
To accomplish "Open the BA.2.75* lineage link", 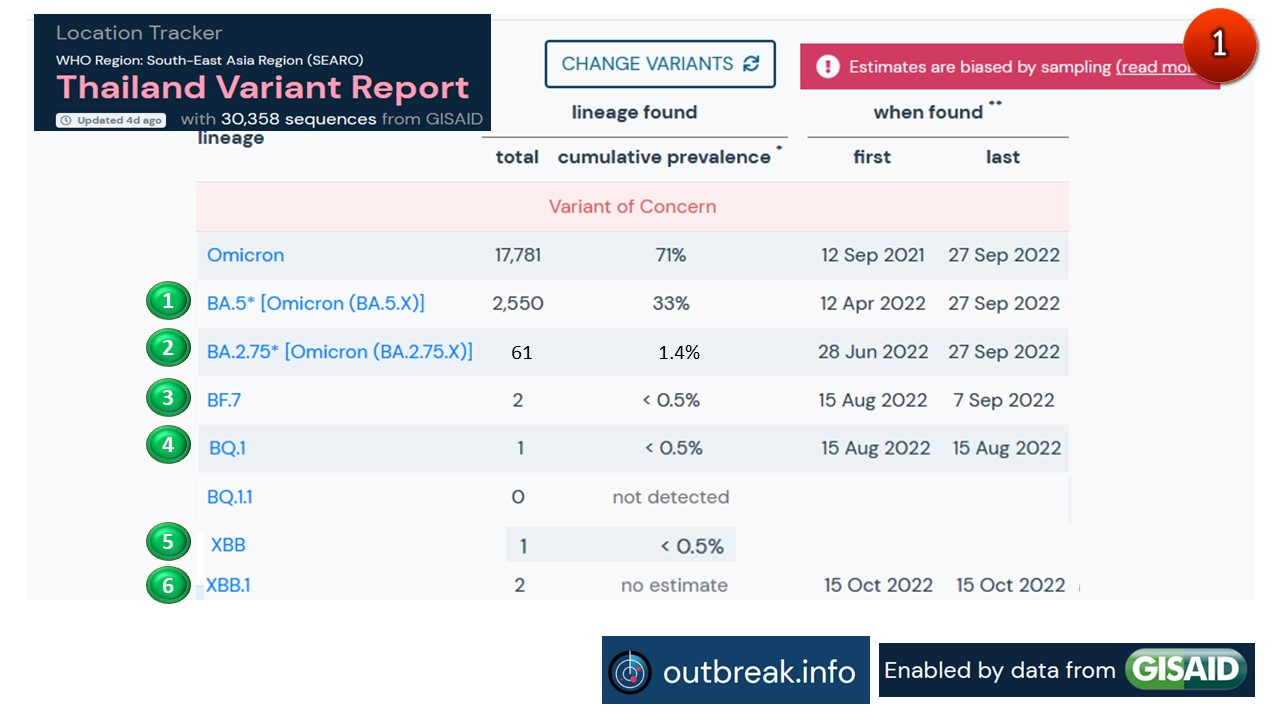I will tap(339, 351).
